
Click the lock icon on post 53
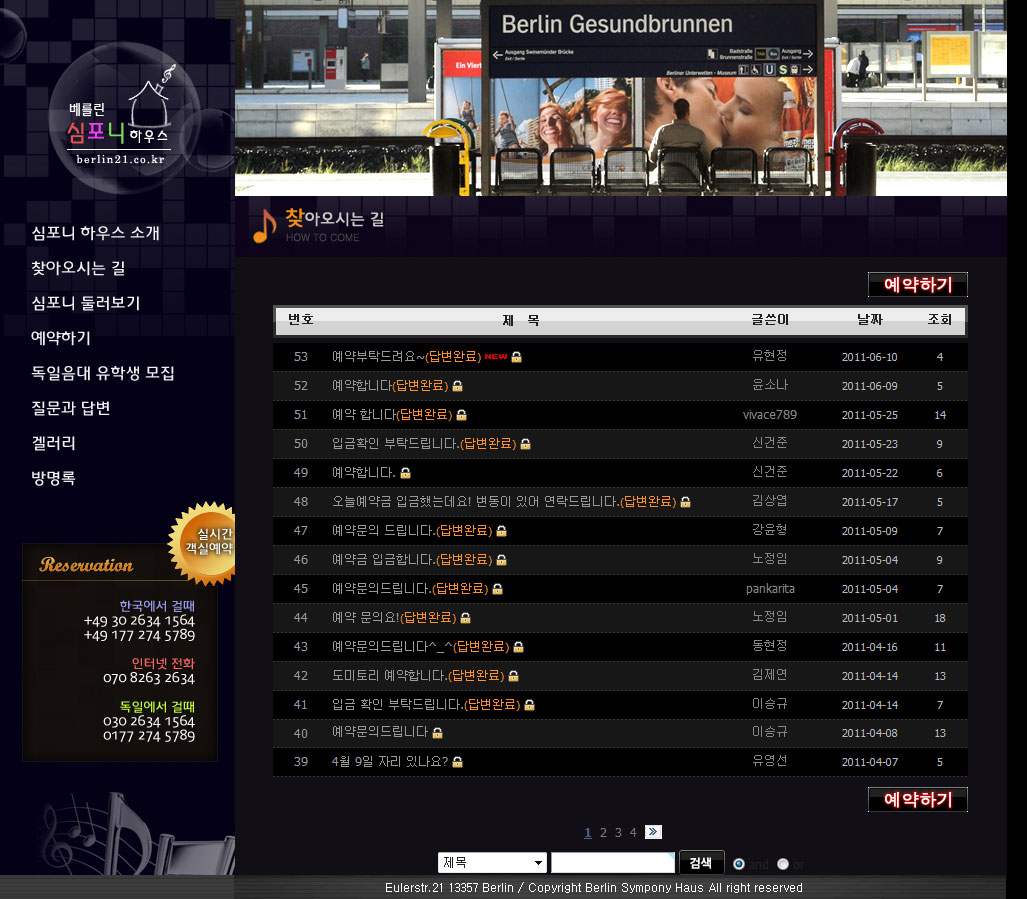(x=517, y=357)
